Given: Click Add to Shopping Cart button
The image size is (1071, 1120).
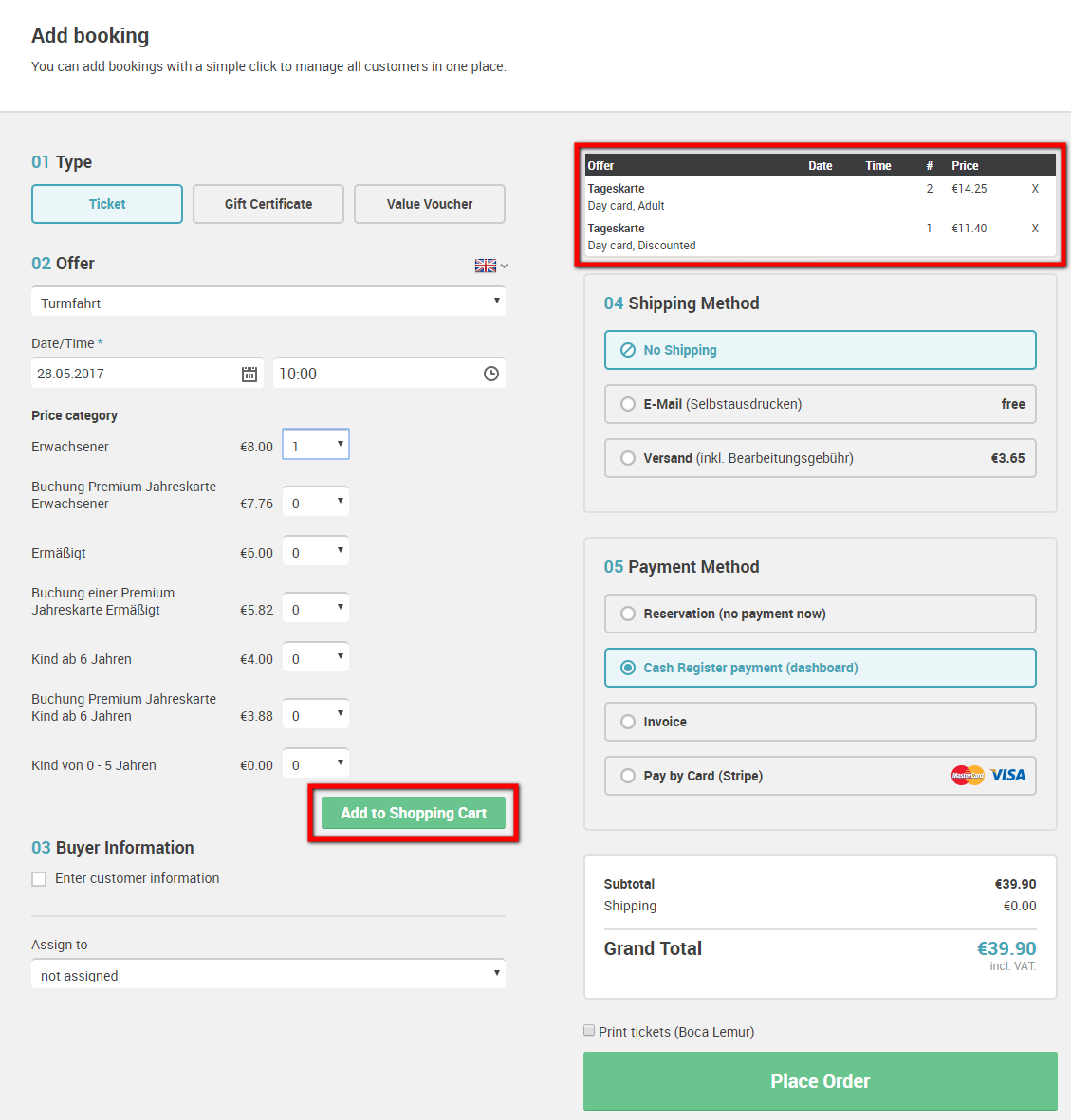Looking at the screenshot, I should (x=414, y=813).
